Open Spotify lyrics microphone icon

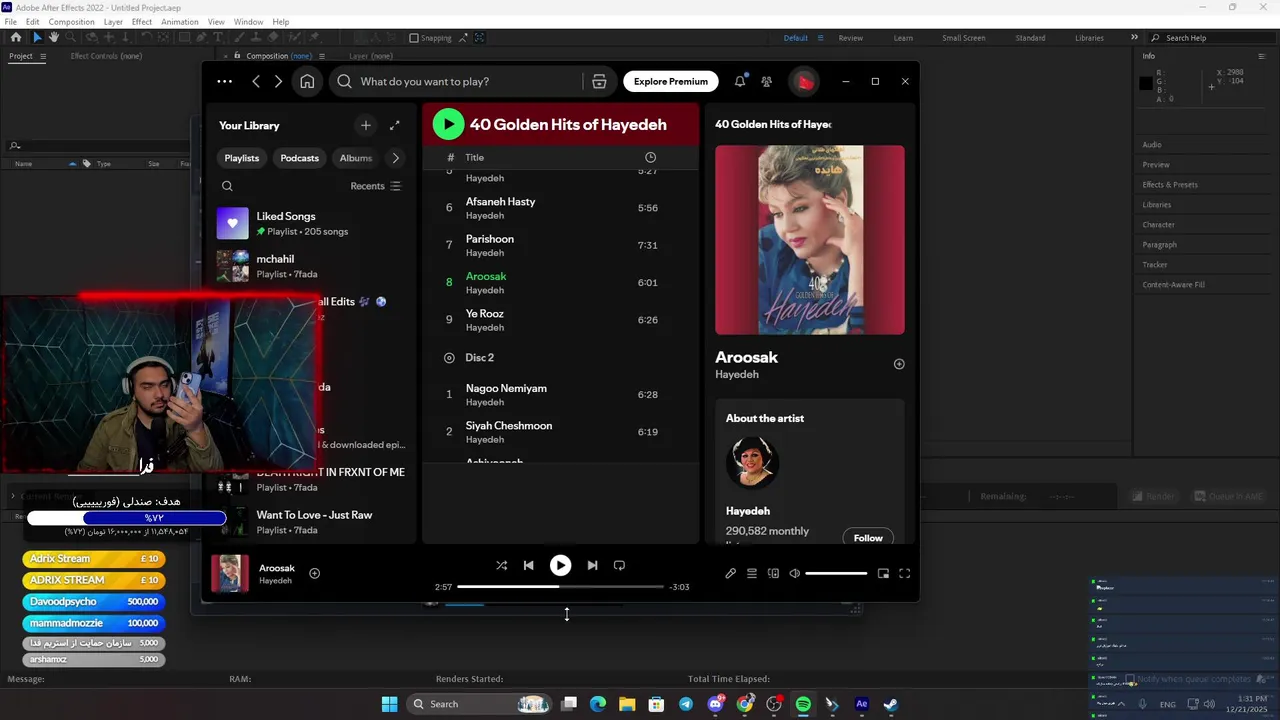[x=730, y=573]
